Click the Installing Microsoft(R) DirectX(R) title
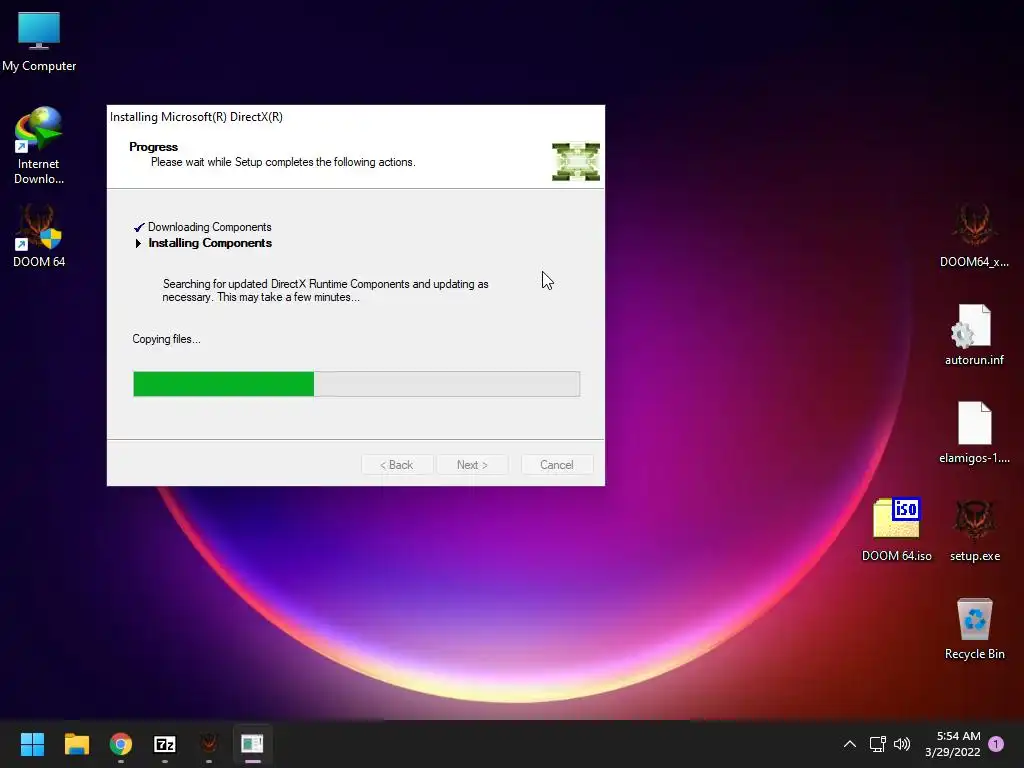Screen dimensions: 1024x768 [196, 117]
